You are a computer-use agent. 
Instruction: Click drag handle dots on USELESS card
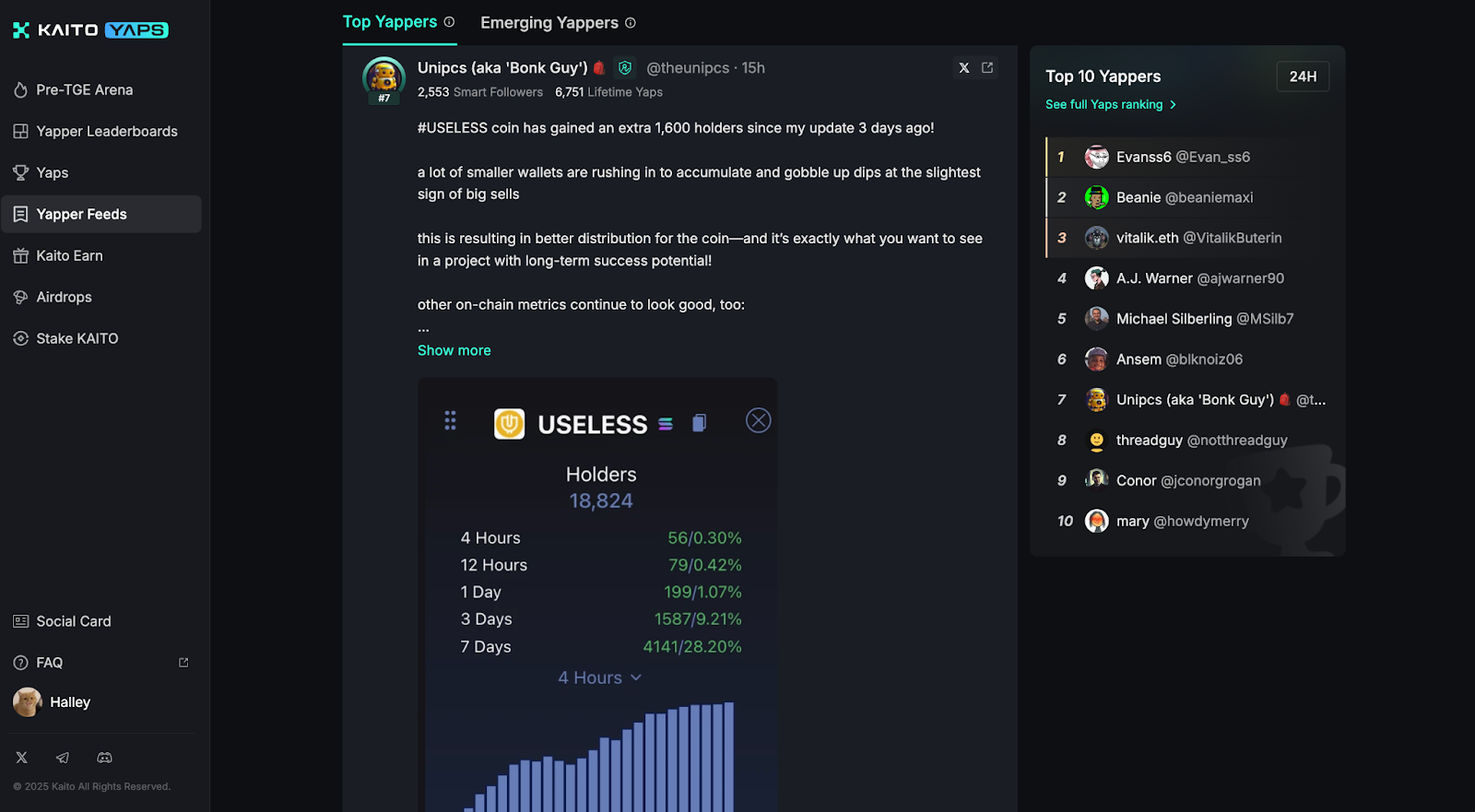[450, 421]
